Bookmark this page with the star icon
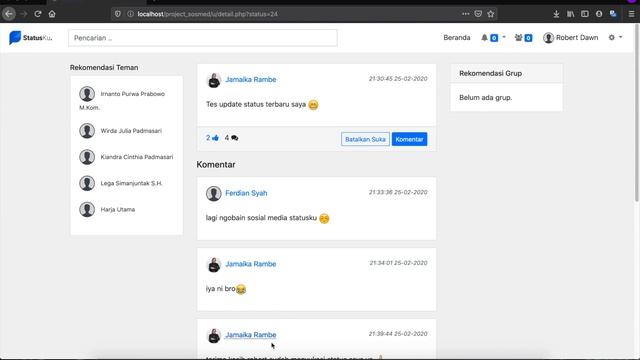Viewport: 640px width, 360px height. click(491, 14)
